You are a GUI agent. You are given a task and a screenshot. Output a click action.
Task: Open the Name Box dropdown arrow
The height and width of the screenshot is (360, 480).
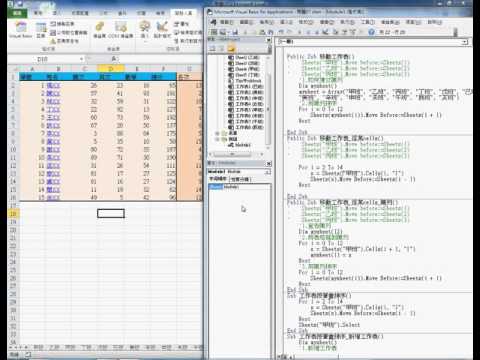81,59
